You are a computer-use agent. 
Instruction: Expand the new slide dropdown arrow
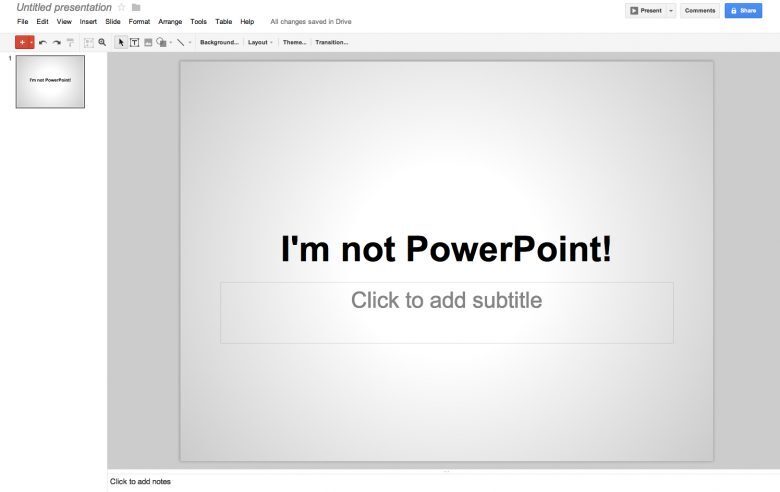(x=31, y=42)
